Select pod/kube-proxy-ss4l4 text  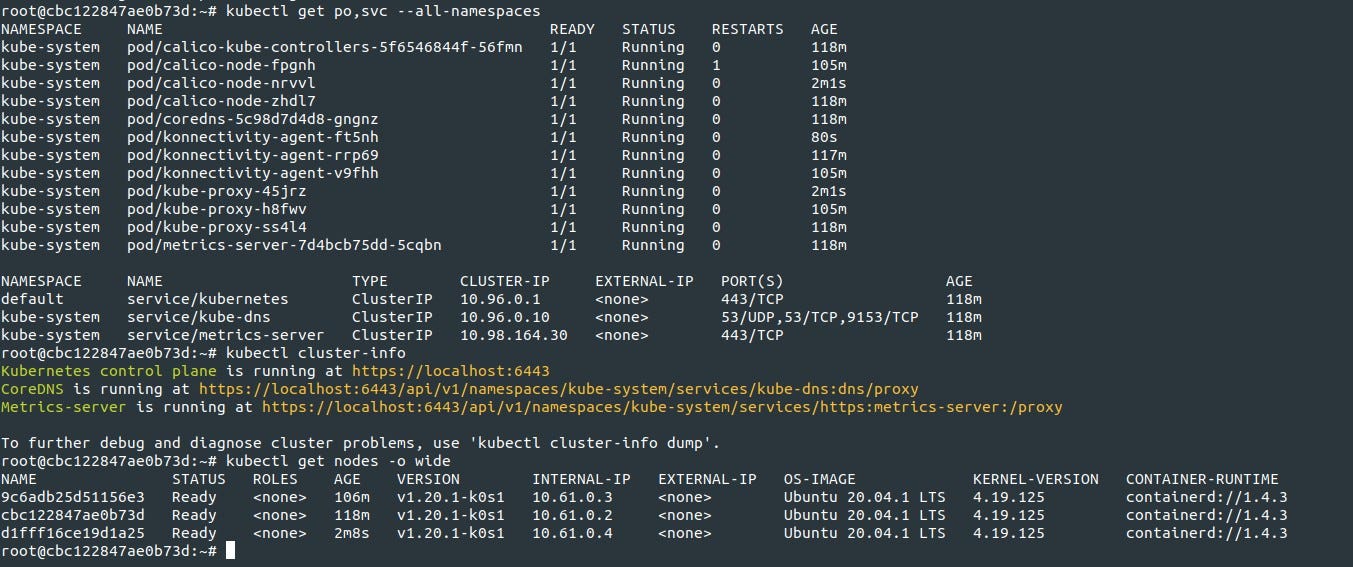point(217,227)
